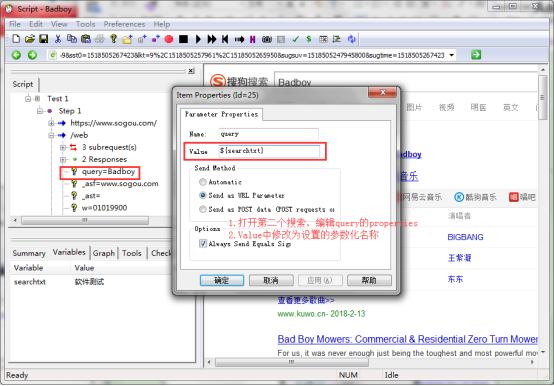The image size is (554, 386).
Task: Open the Edit menu
Action: [36, 24]
